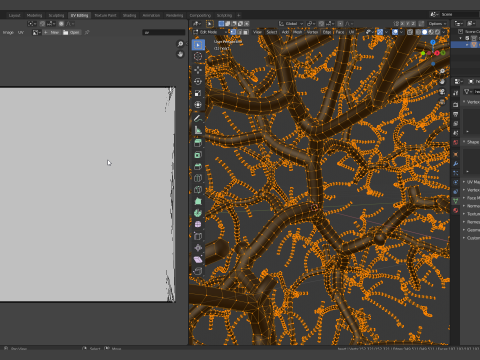Viewport: 480px width, 360px height.
Task: Expand the UV Maps panel
Action: click(x=471, y=182)
